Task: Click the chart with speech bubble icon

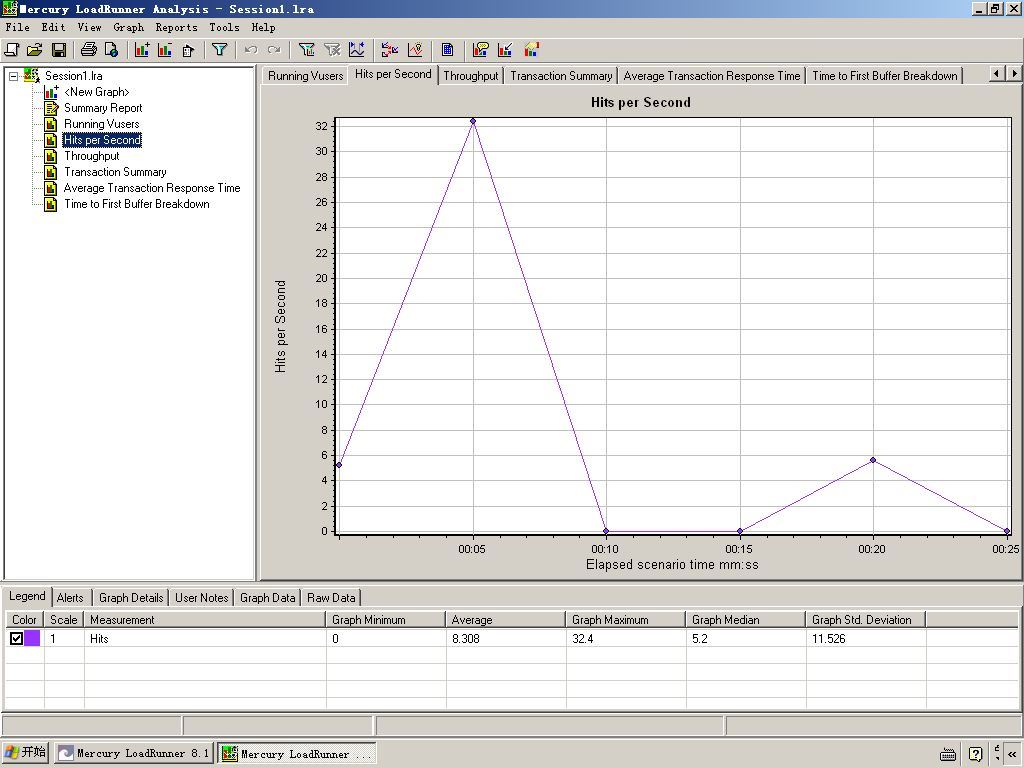Action: (x=481, y=50)
